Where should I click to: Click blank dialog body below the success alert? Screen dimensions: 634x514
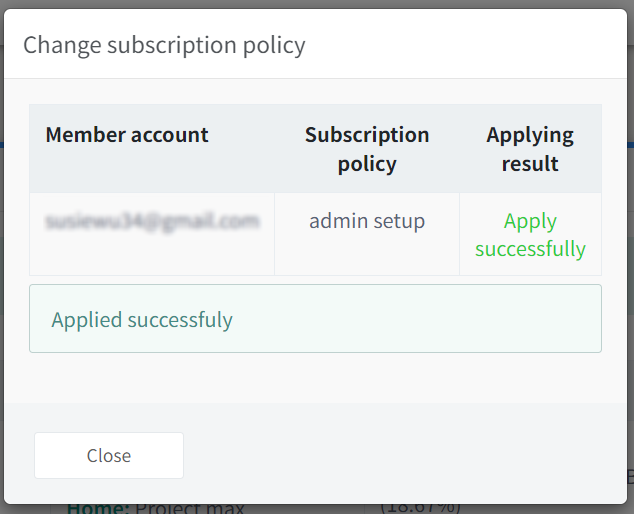[x=315, y=378]
